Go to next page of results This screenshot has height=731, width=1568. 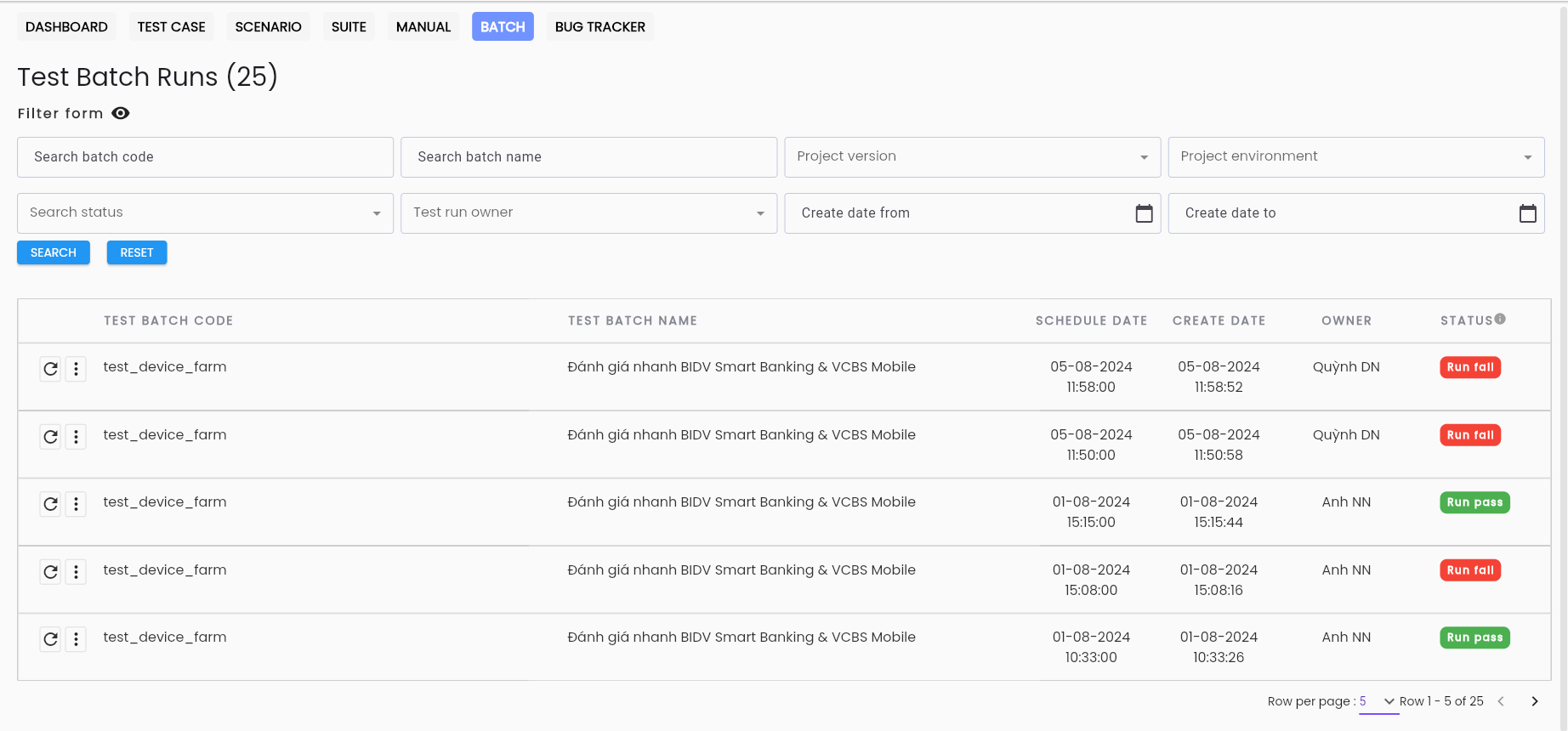1535,701
